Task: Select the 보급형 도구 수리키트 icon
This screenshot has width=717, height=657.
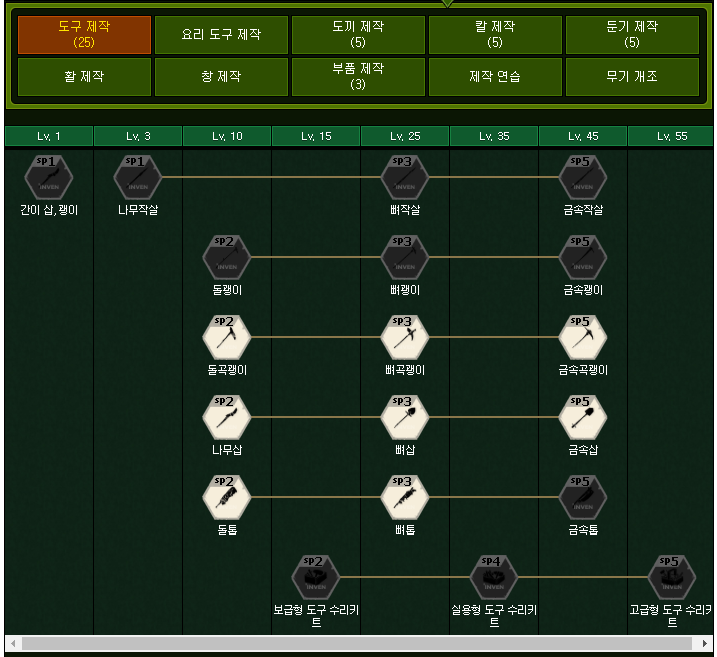Action: [316, 577]
